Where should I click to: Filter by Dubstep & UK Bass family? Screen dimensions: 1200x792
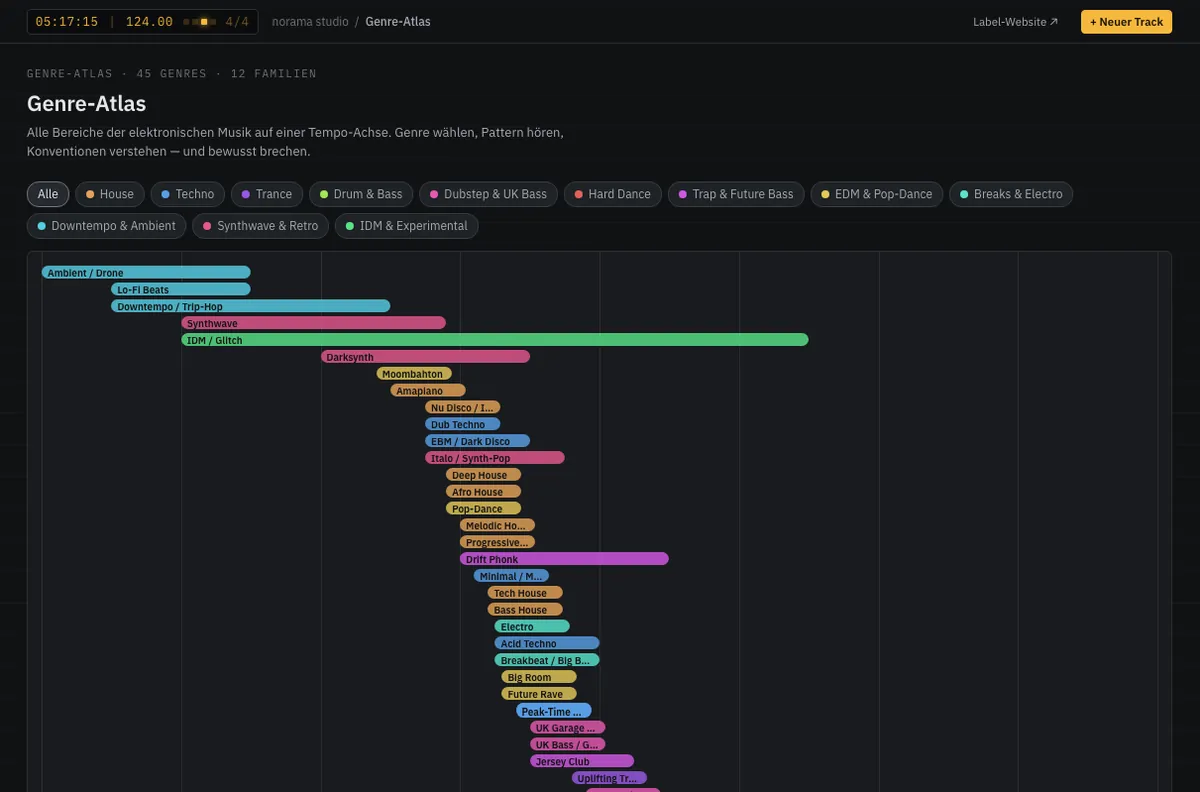(x=488, y=194)
